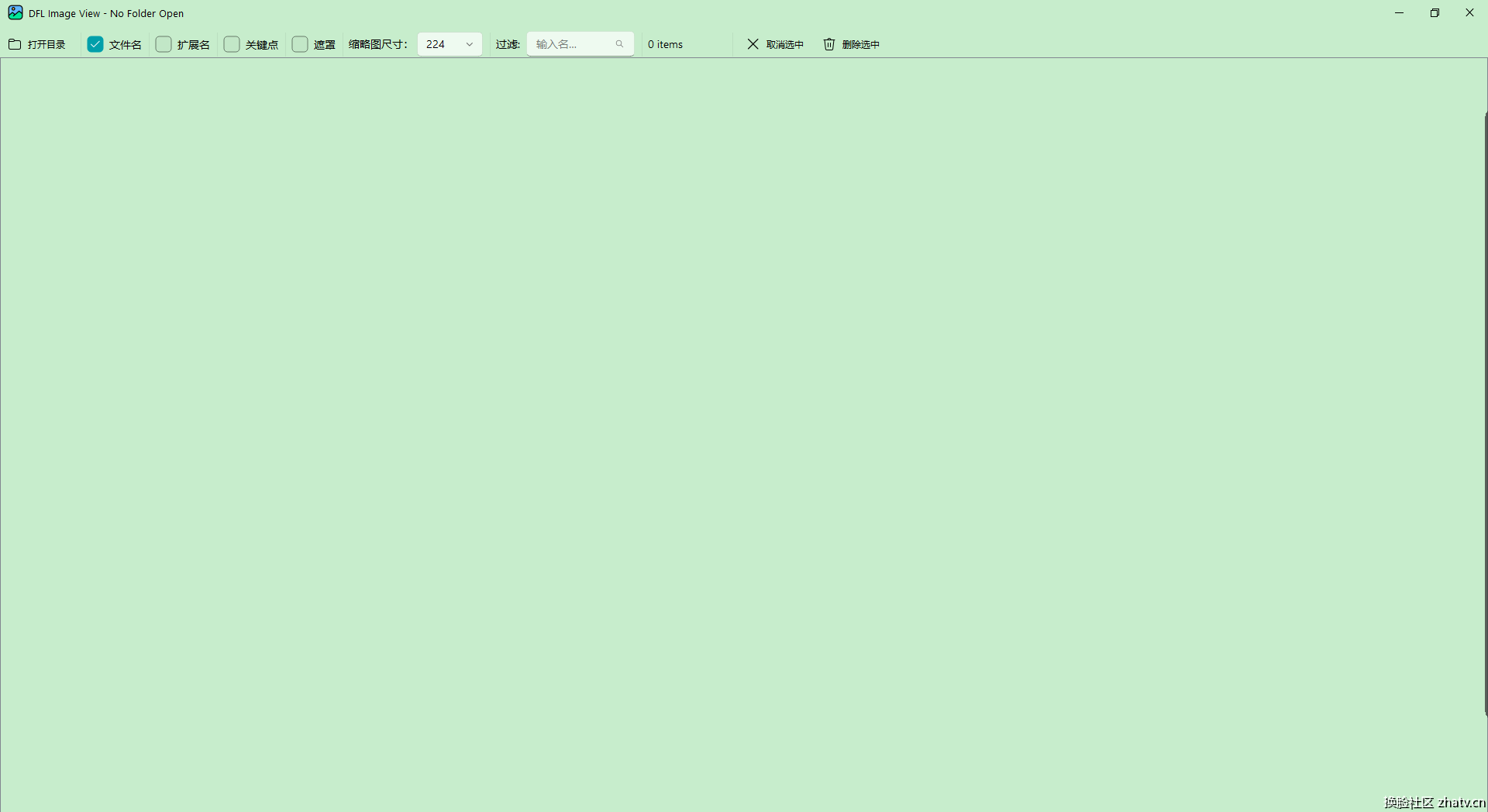
Task: Uncheck the 文件名 checkbox
Action: click(x=95, y=44)
